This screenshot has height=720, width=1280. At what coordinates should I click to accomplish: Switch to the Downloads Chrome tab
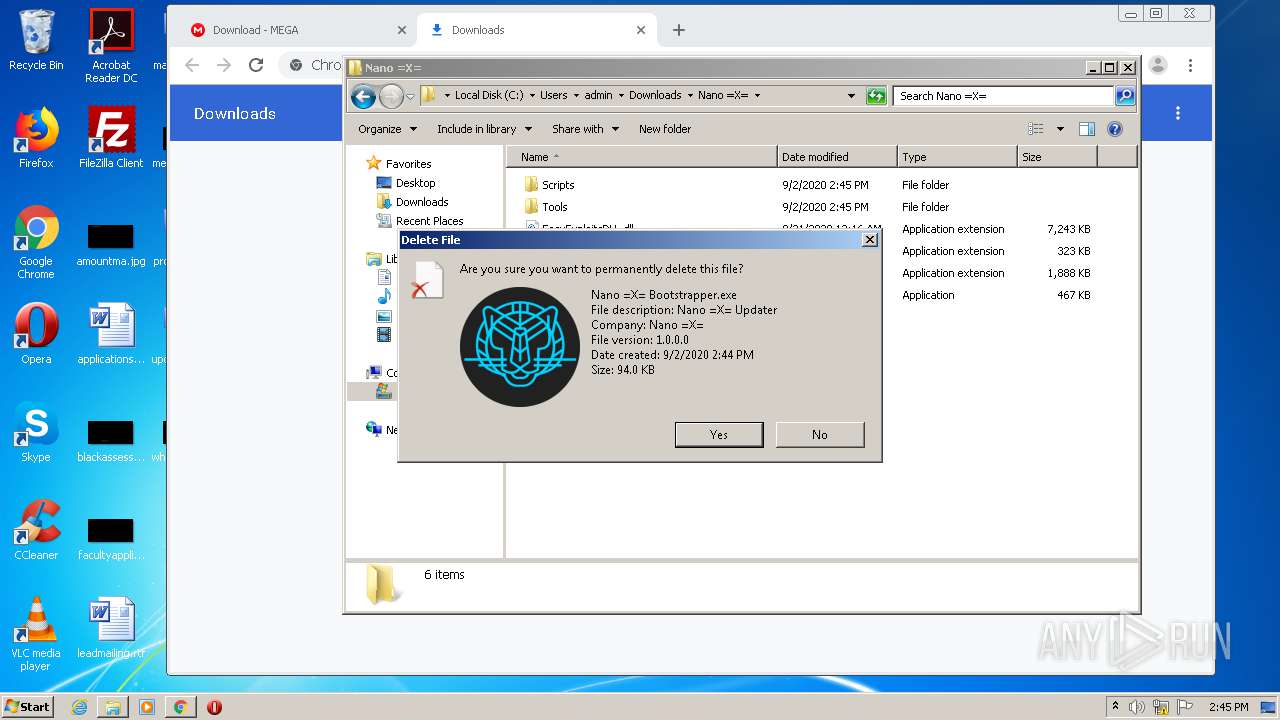click(538, 30)
